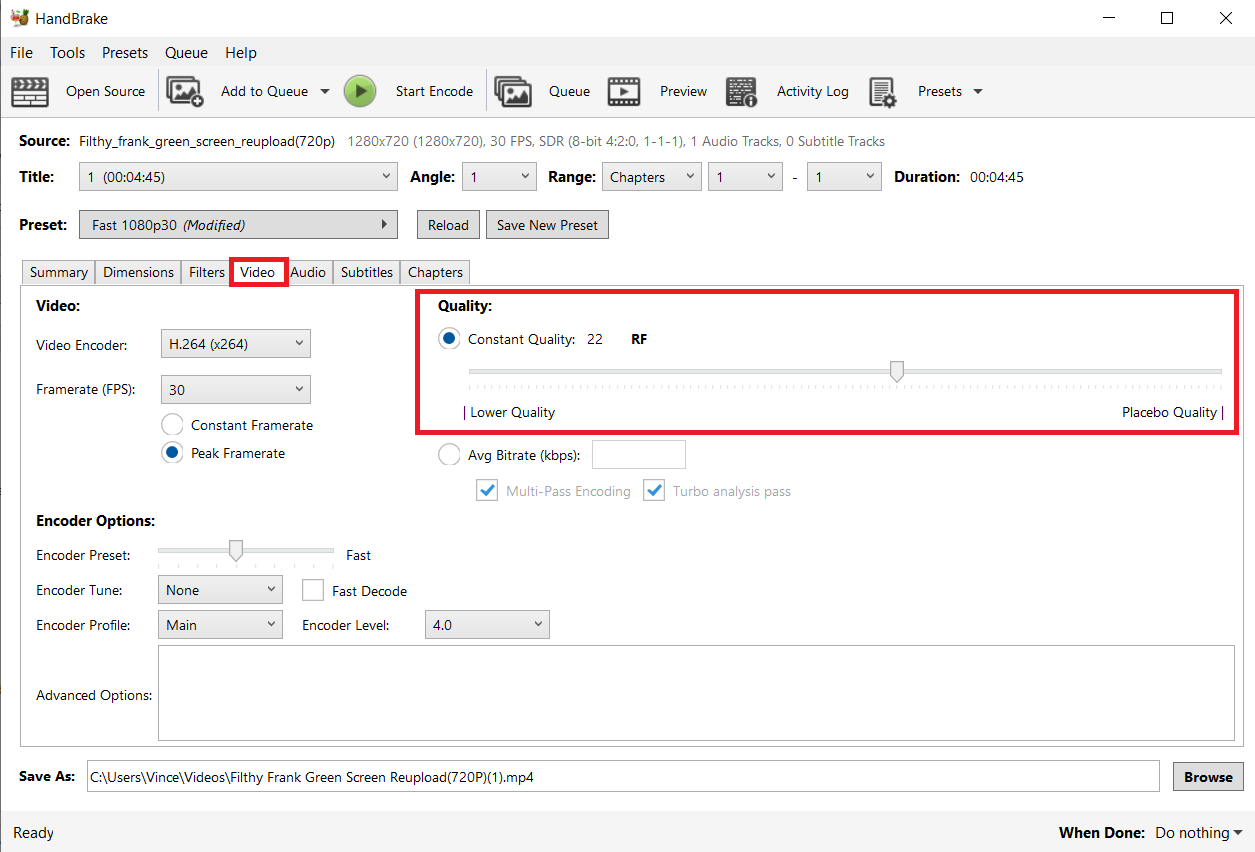This screenshot has height=852, width=1255.
Task: Open the Activity Log icon
Action: 741,91
